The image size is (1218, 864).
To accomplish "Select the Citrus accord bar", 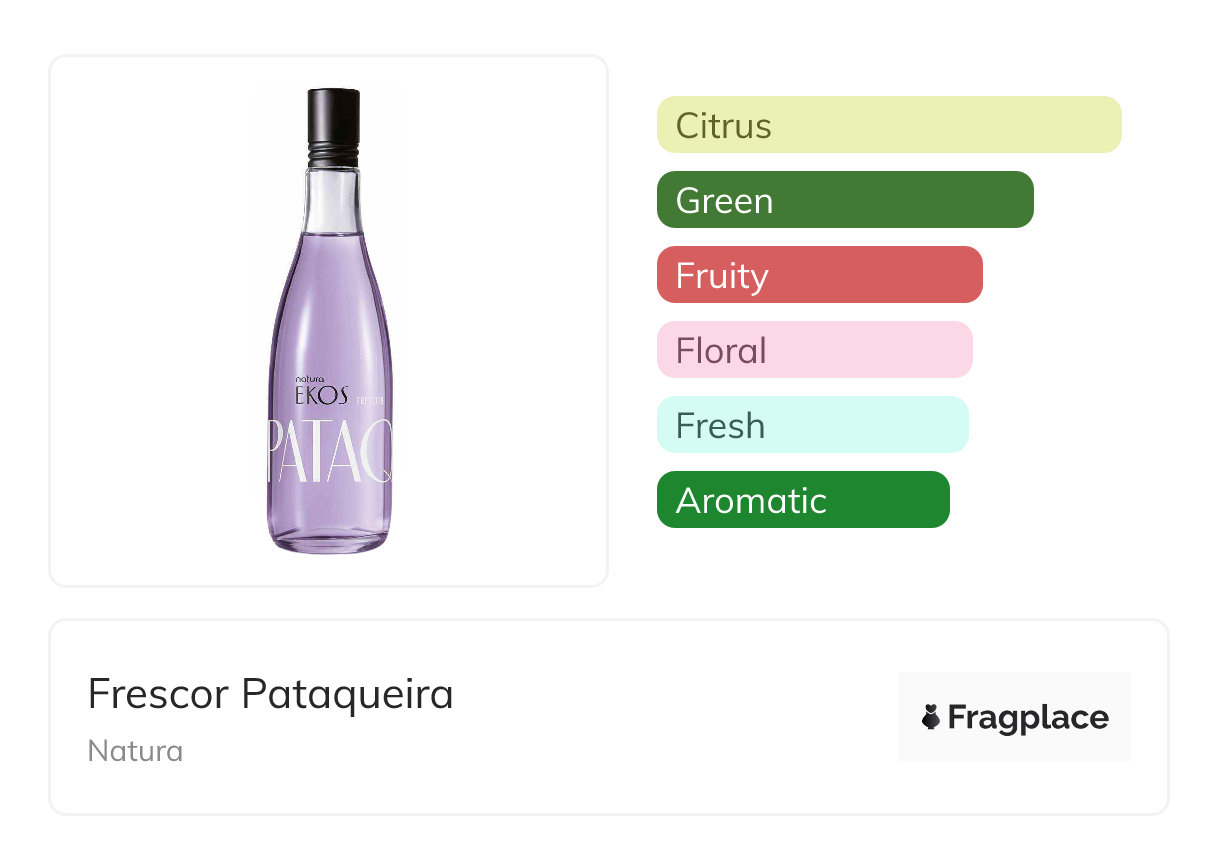I will pos(888,125).
